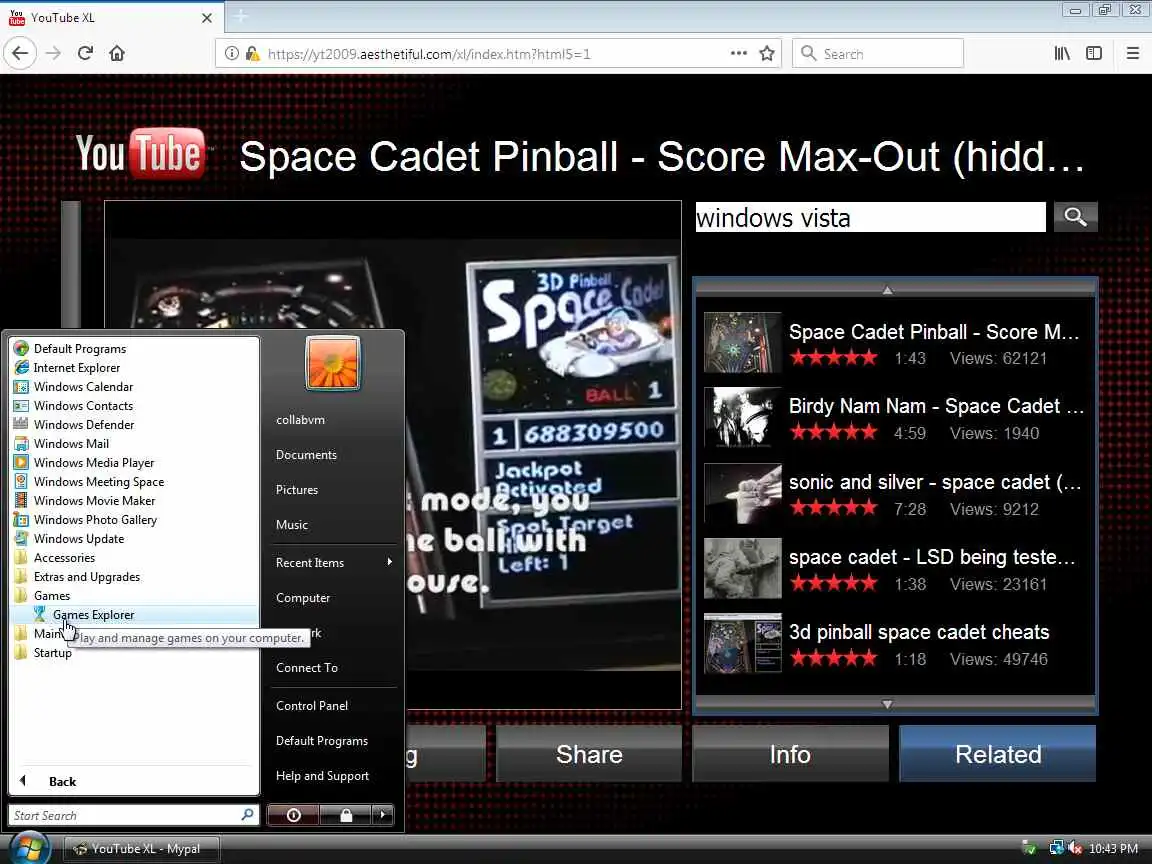Viewport: 1152px width, 864px height.
Task: Click the browser Search box
Action: coord(877,54)
